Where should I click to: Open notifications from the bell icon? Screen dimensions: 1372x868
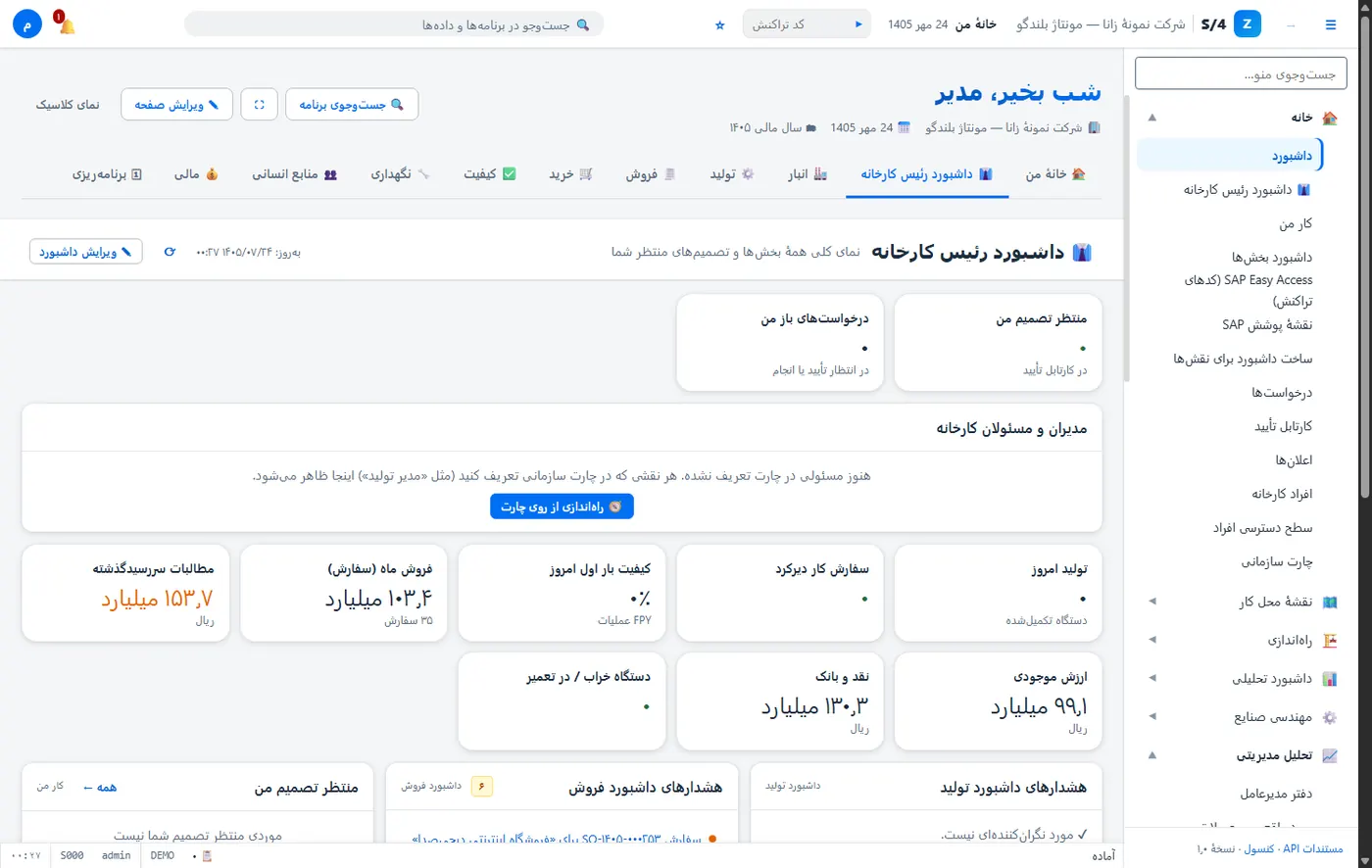pos(67,24)
